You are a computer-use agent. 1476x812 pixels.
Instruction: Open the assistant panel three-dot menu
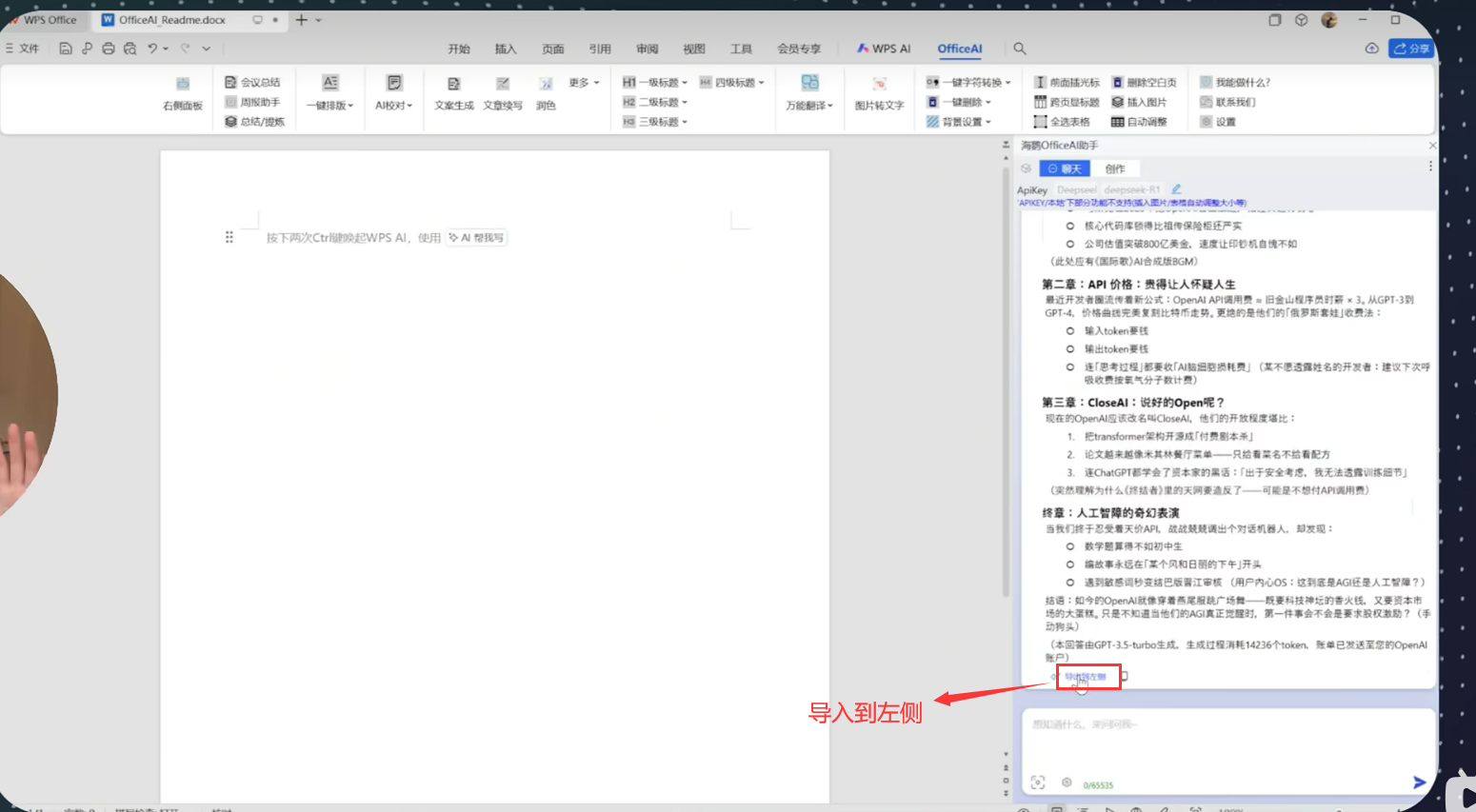point(1430,167)
